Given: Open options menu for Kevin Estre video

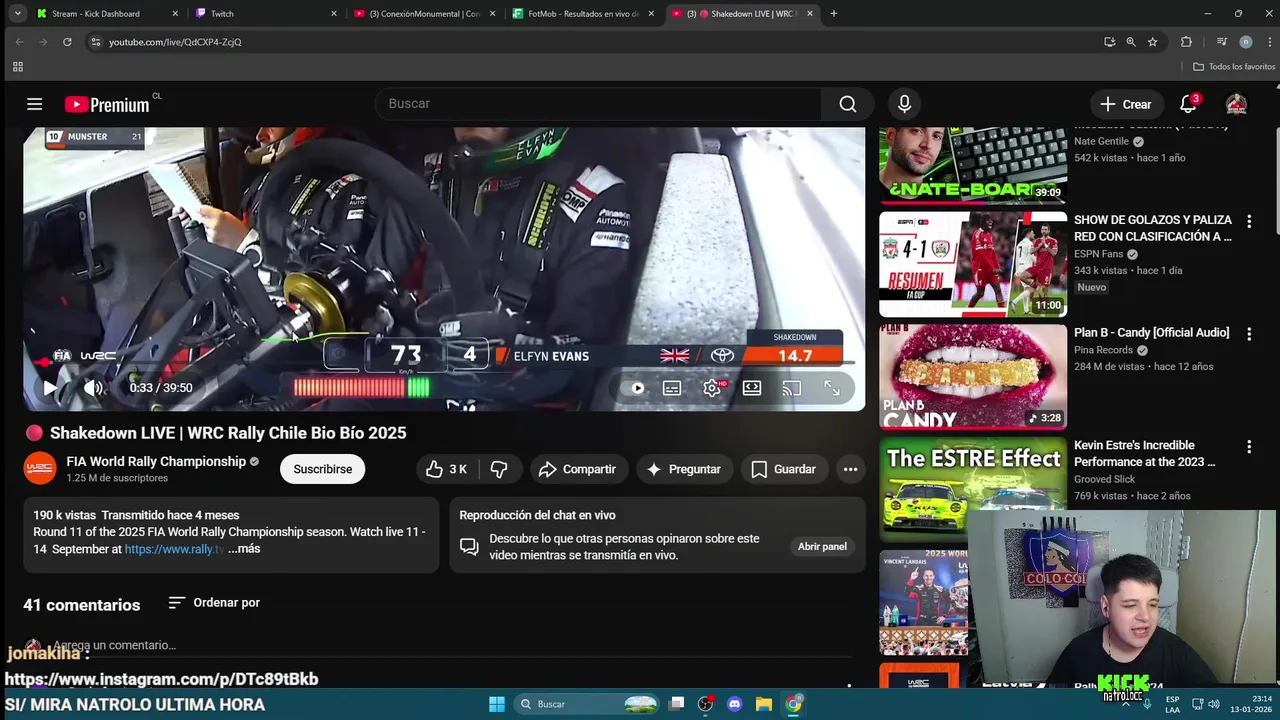Looking at the screenshot, I should tap(1249, 447).
